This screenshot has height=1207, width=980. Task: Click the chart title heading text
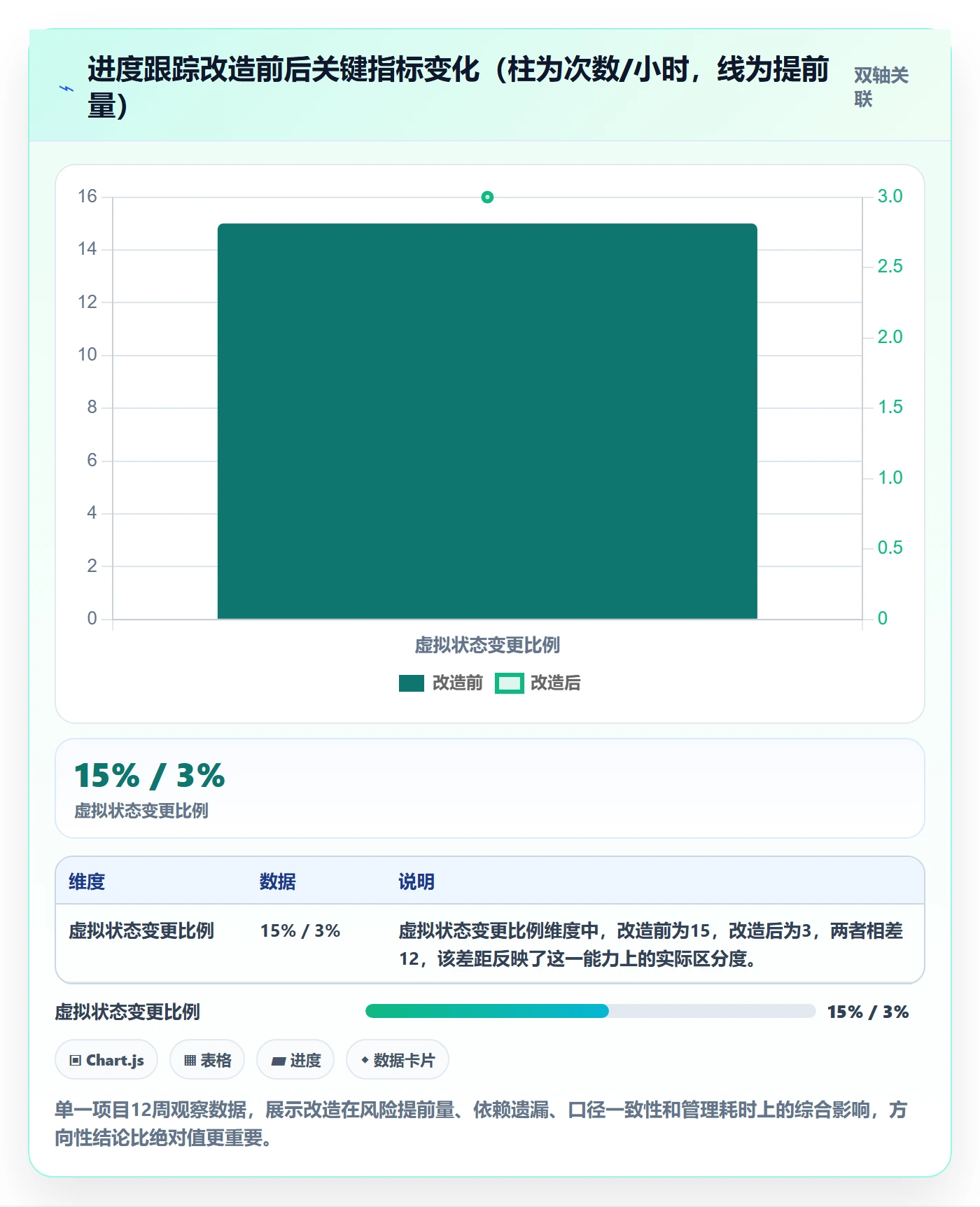(x=458, y=88)
